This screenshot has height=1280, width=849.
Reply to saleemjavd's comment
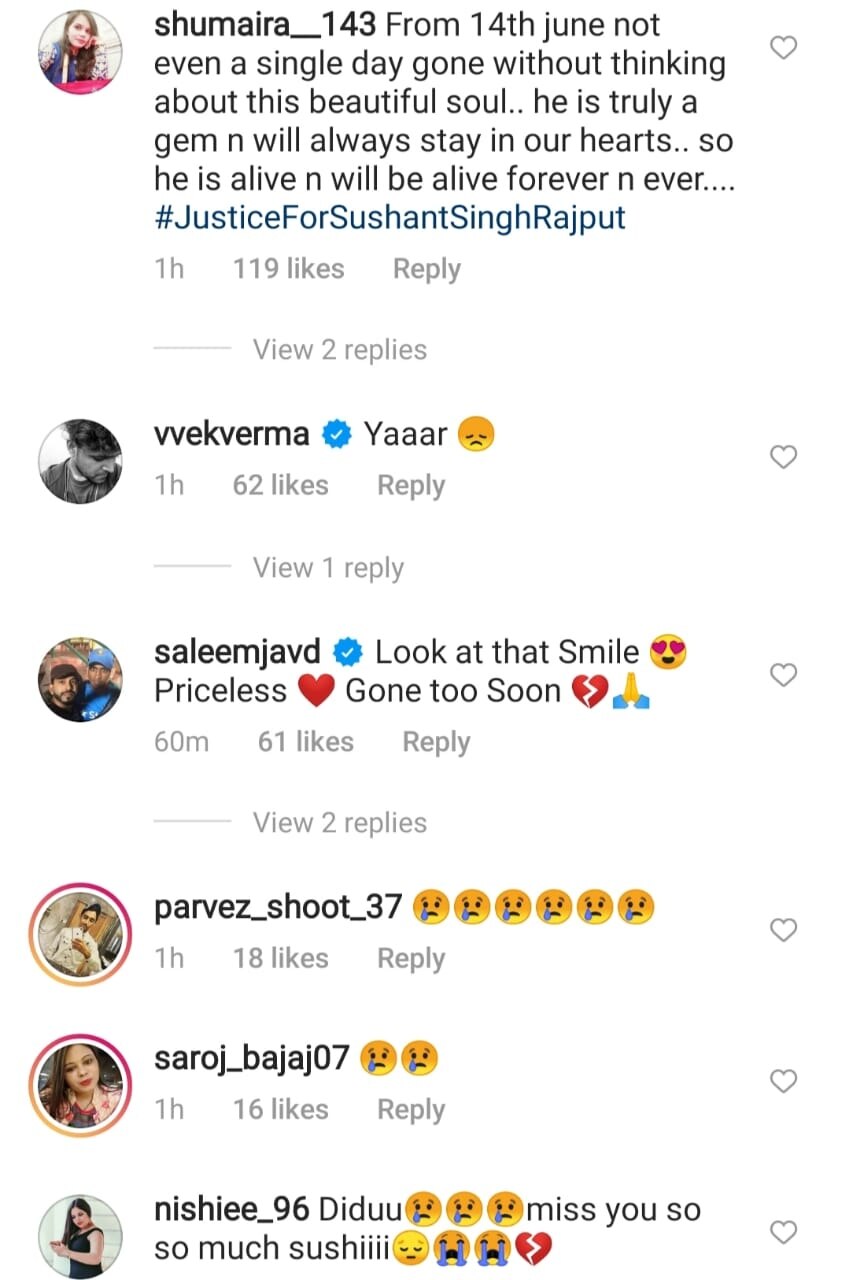[436, 742]
